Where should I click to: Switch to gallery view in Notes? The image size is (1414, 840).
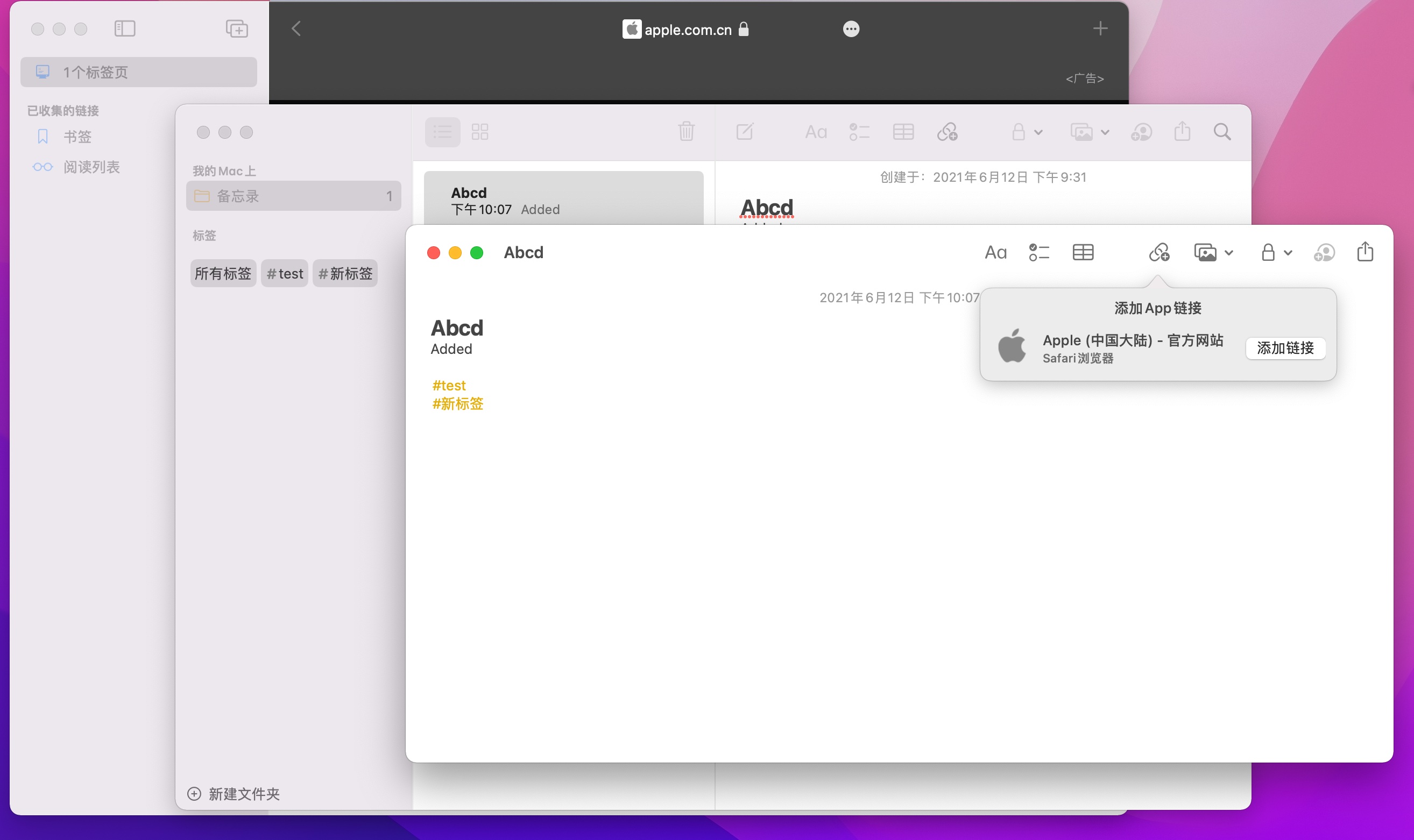click(x=479, y=132)
